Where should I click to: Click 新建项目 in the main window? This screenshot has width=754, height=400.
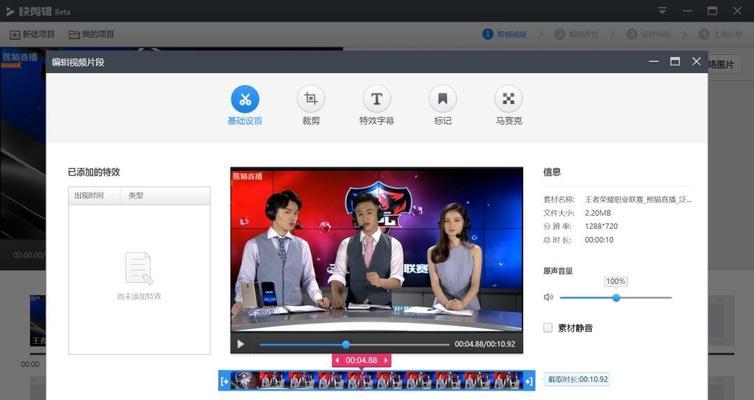click(x=32, y=35)
